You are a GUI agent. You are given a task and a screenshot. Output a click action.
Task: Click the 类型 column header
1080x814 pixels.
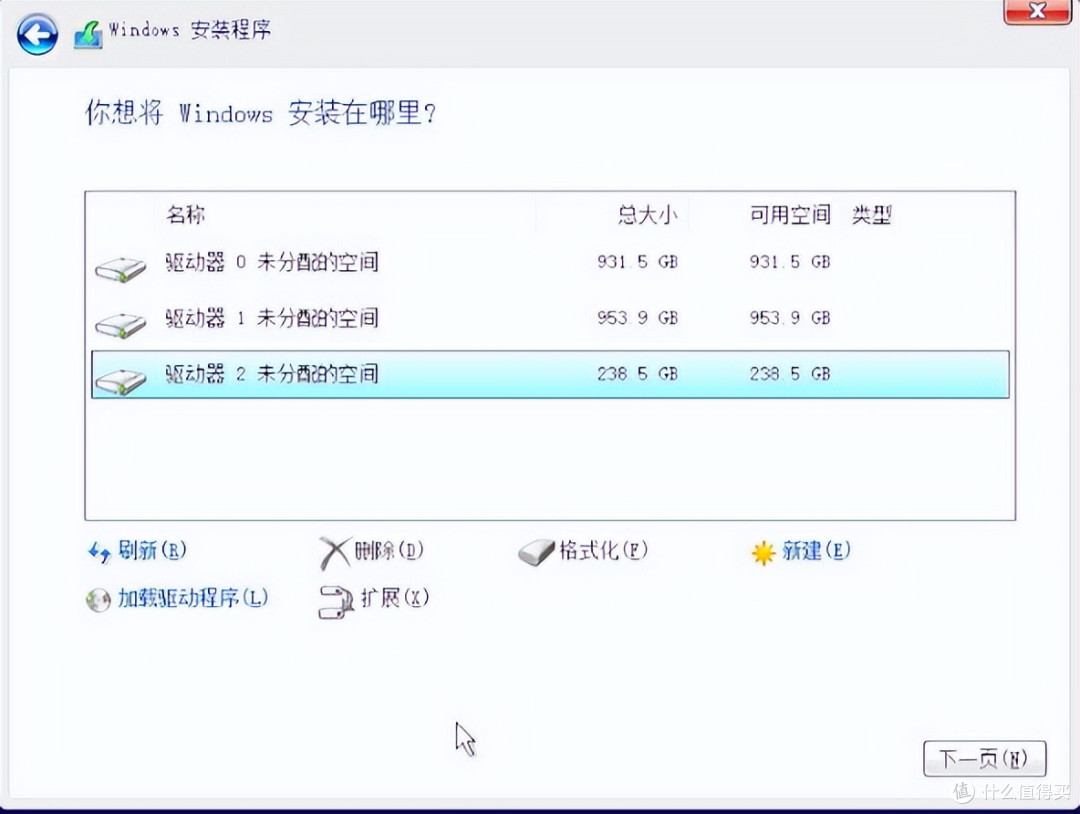(872, 215)
